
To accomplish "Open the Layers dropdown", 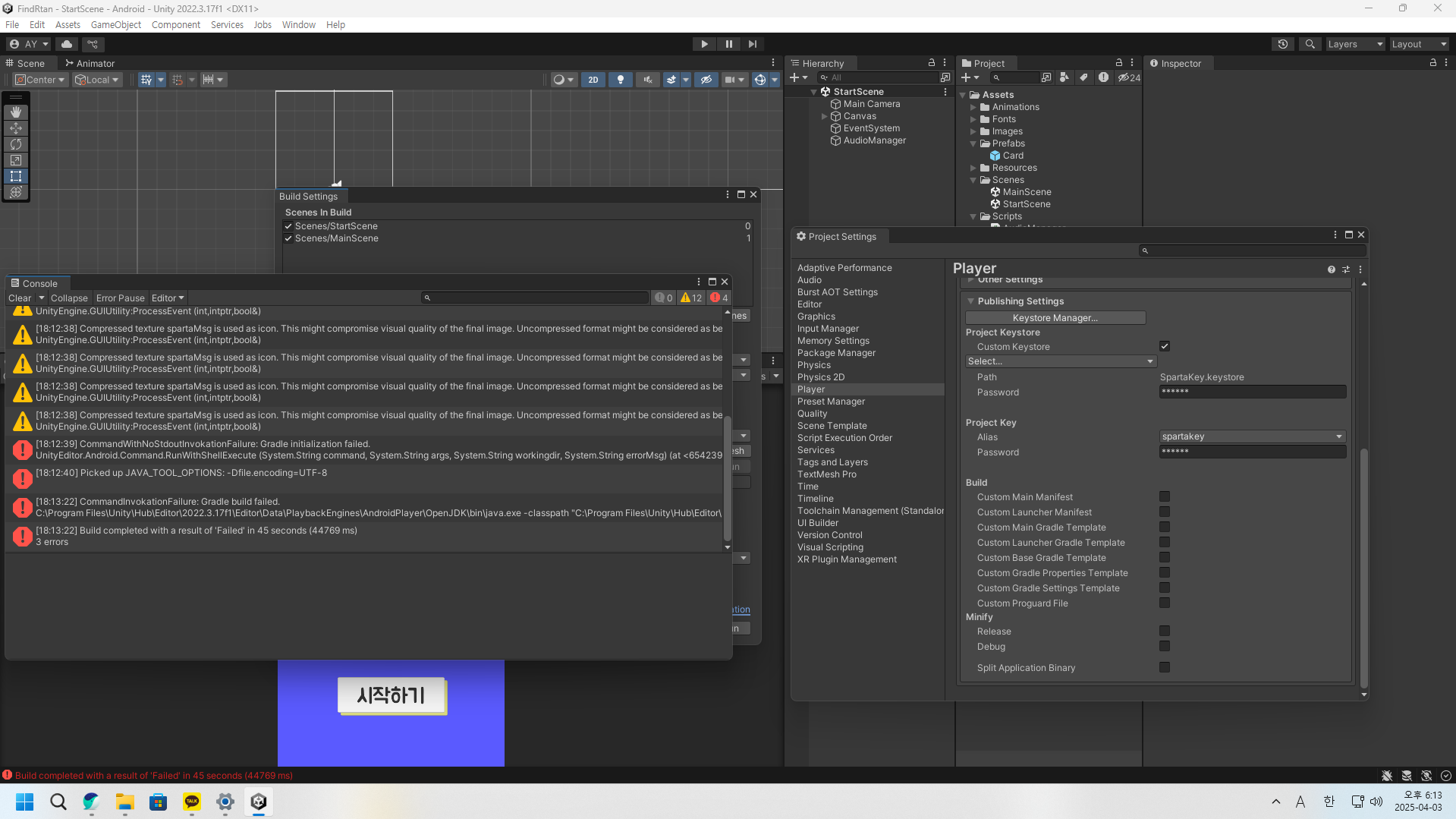I will click(x=1355, y=44).
